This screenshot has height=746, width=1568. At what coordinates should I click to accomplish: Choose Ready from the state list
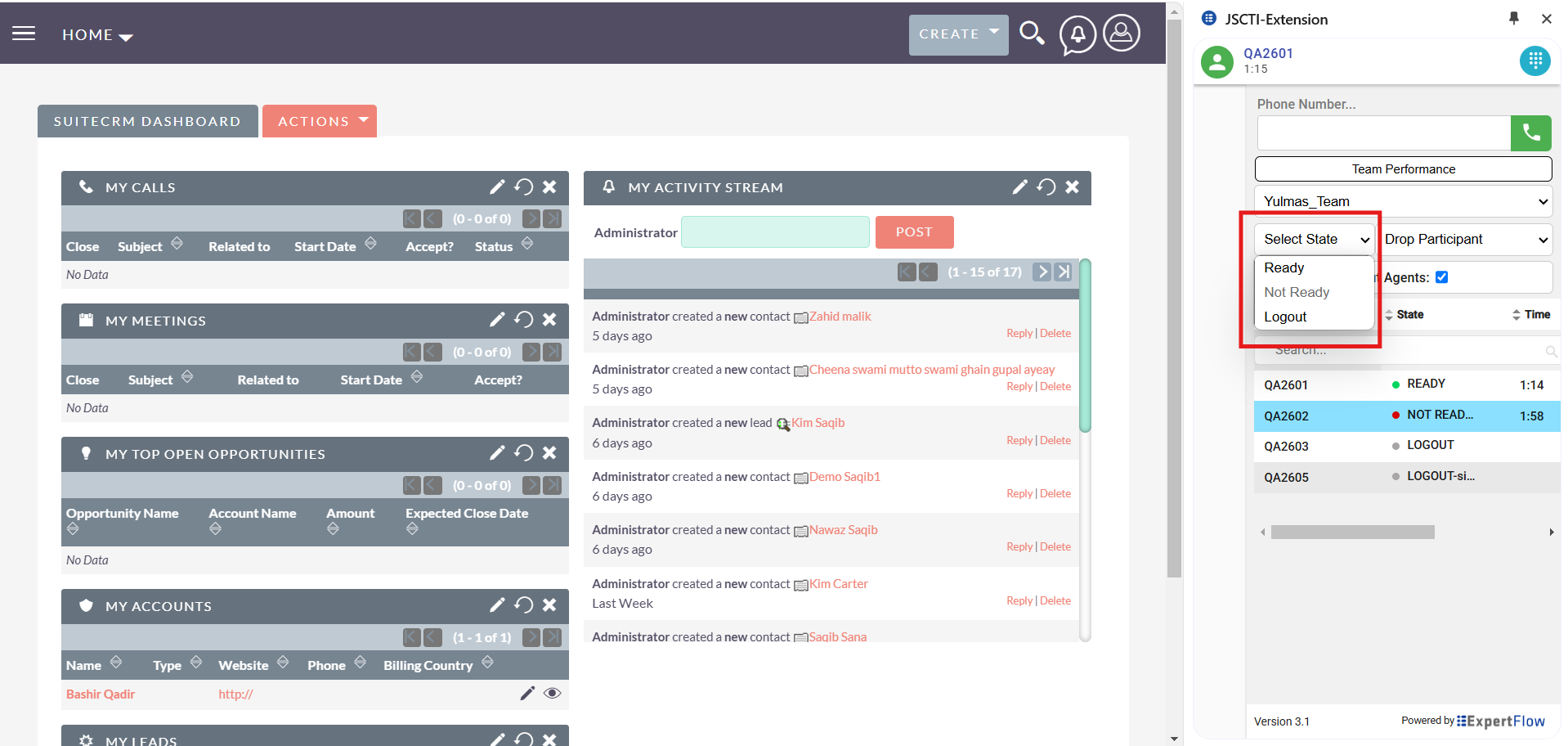pos(1284,268)
